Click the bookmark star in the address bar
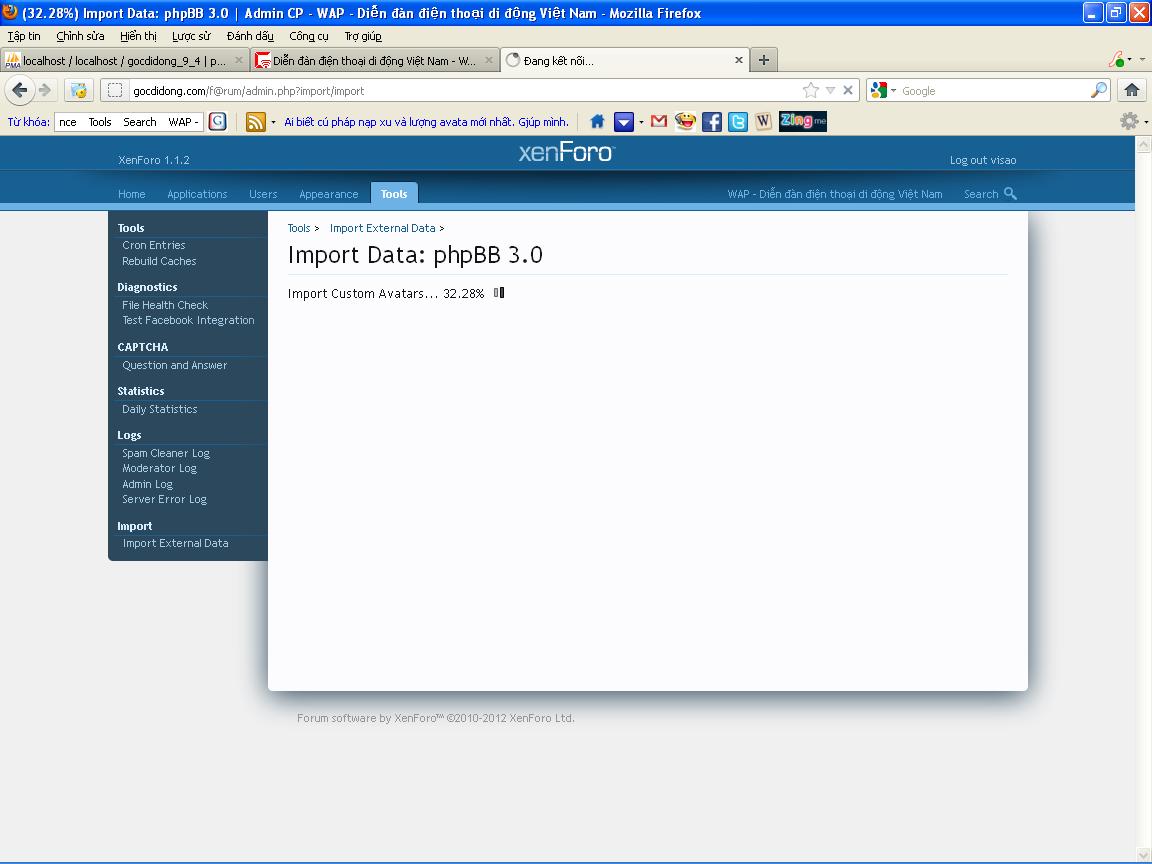Image resolution: width=1152 pixels, height=864 pixels. (x=810, y=90)
